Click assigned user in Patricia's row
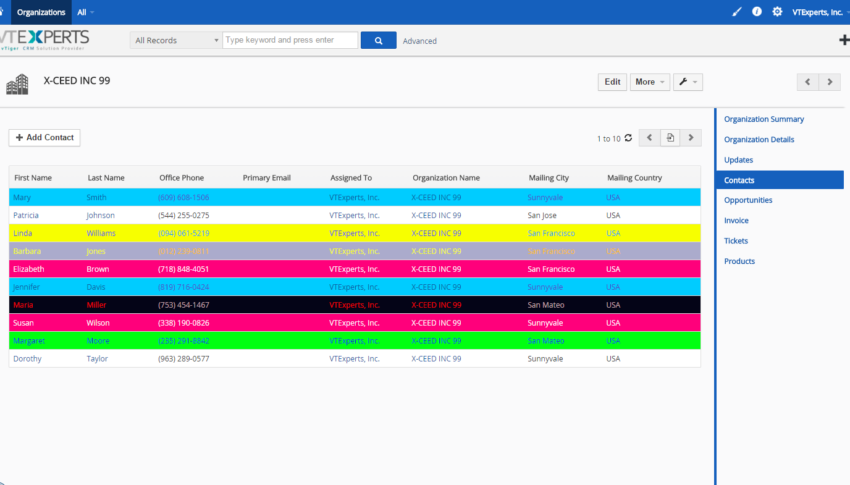Image resolution: width=850 pixels, height=485 pixels. pos(354,215)
